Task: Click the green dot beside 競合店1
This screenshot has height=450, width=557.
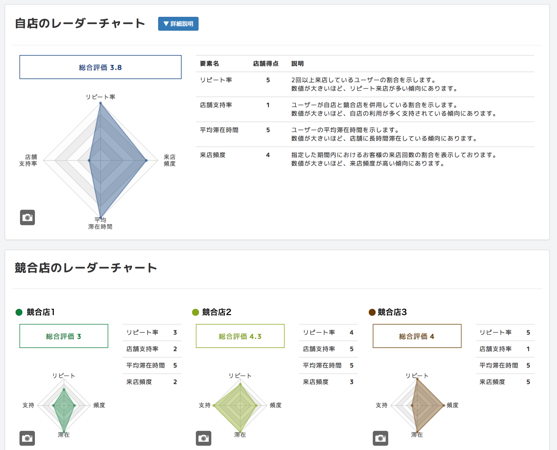Action: point(19,312)
